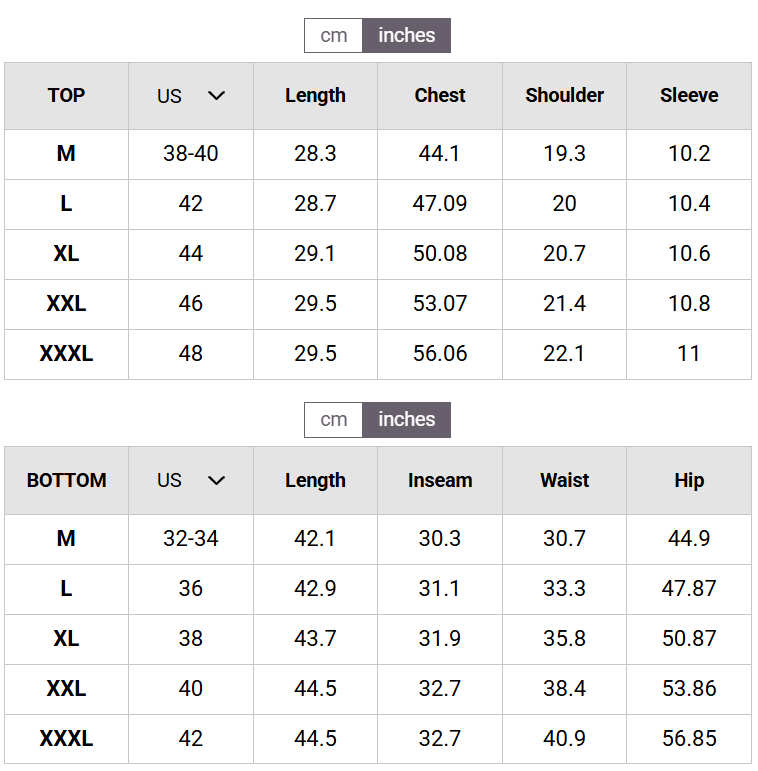
Task: Click the chevron arrow in the BOTTOM table header
Action: 216,480
